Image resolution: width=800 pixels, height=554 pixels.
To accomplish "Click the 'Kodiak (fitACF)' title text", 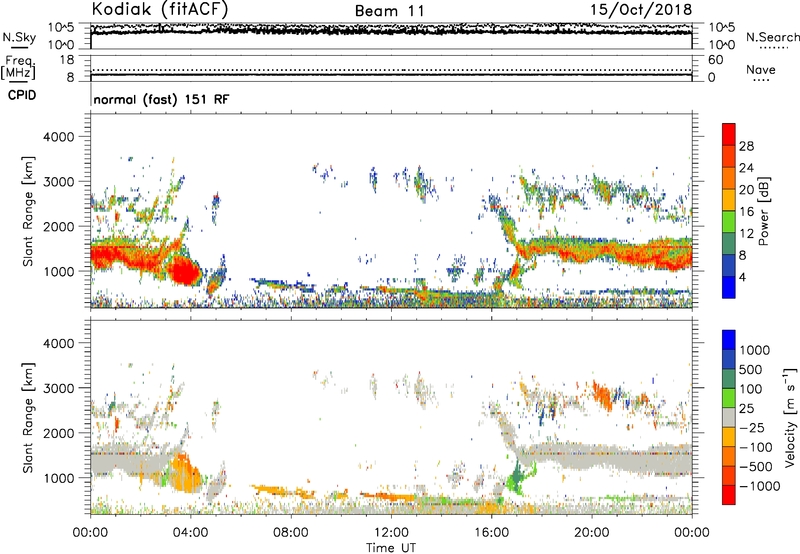I will pos(160,9).
